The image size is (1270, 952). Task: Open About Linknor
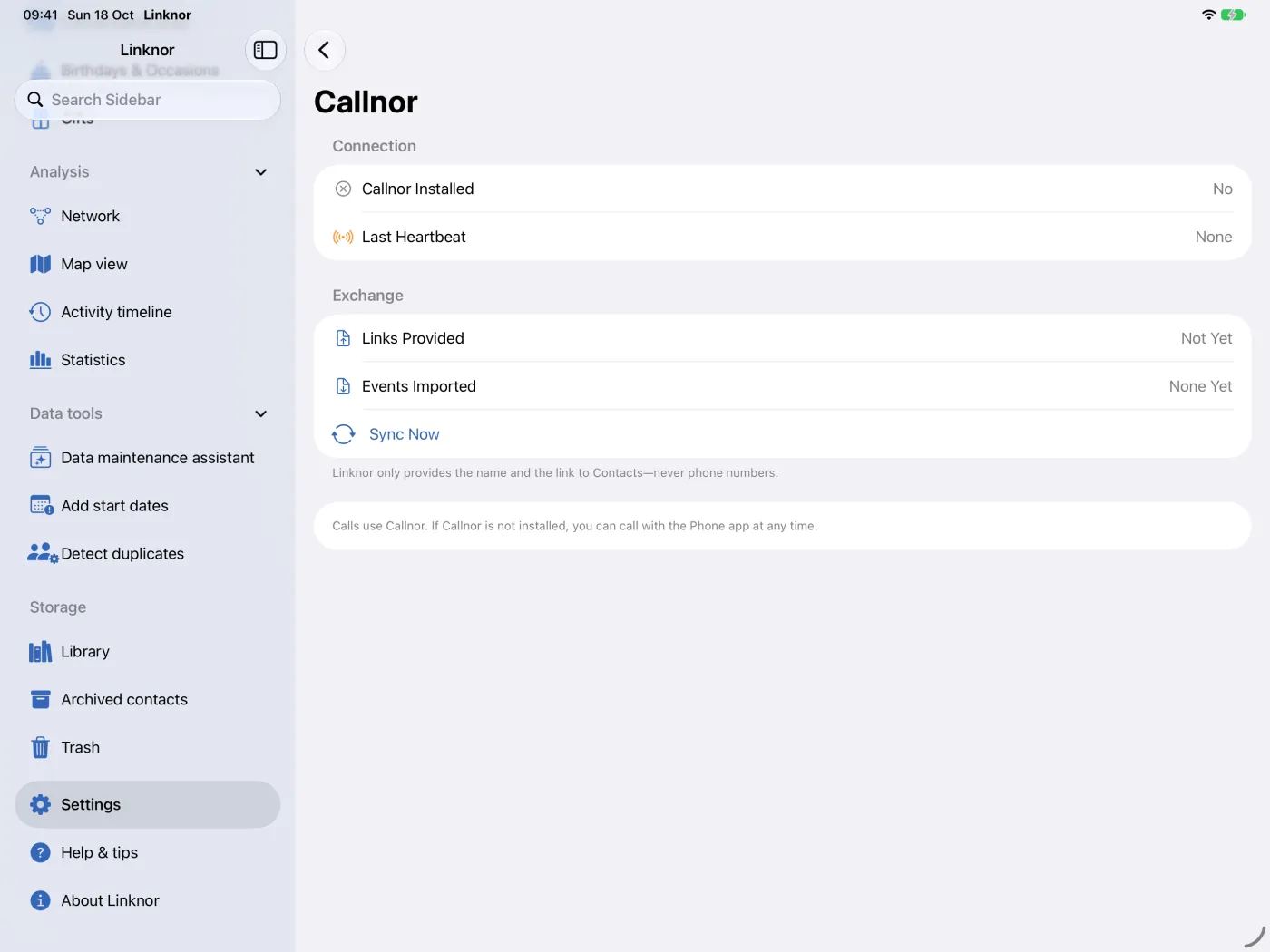148,900
